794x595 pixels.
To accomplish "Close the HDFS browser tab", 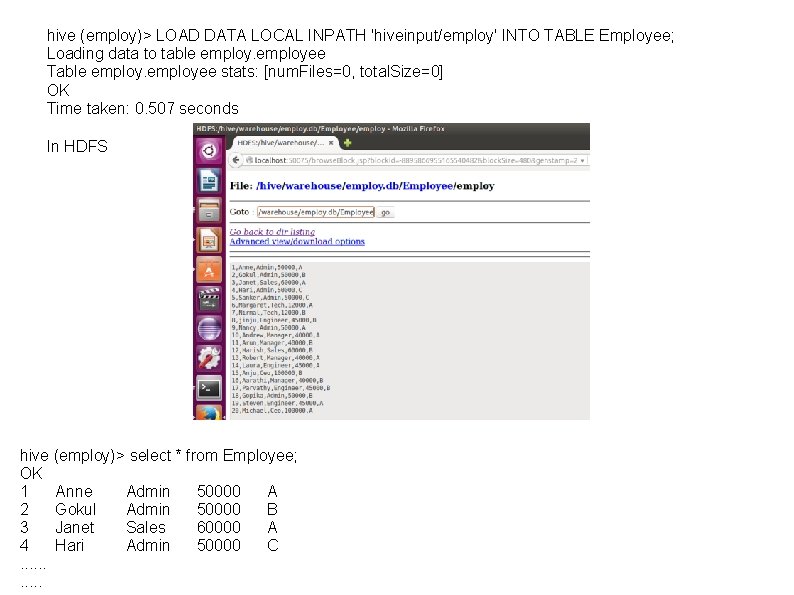I will (331, 143).
